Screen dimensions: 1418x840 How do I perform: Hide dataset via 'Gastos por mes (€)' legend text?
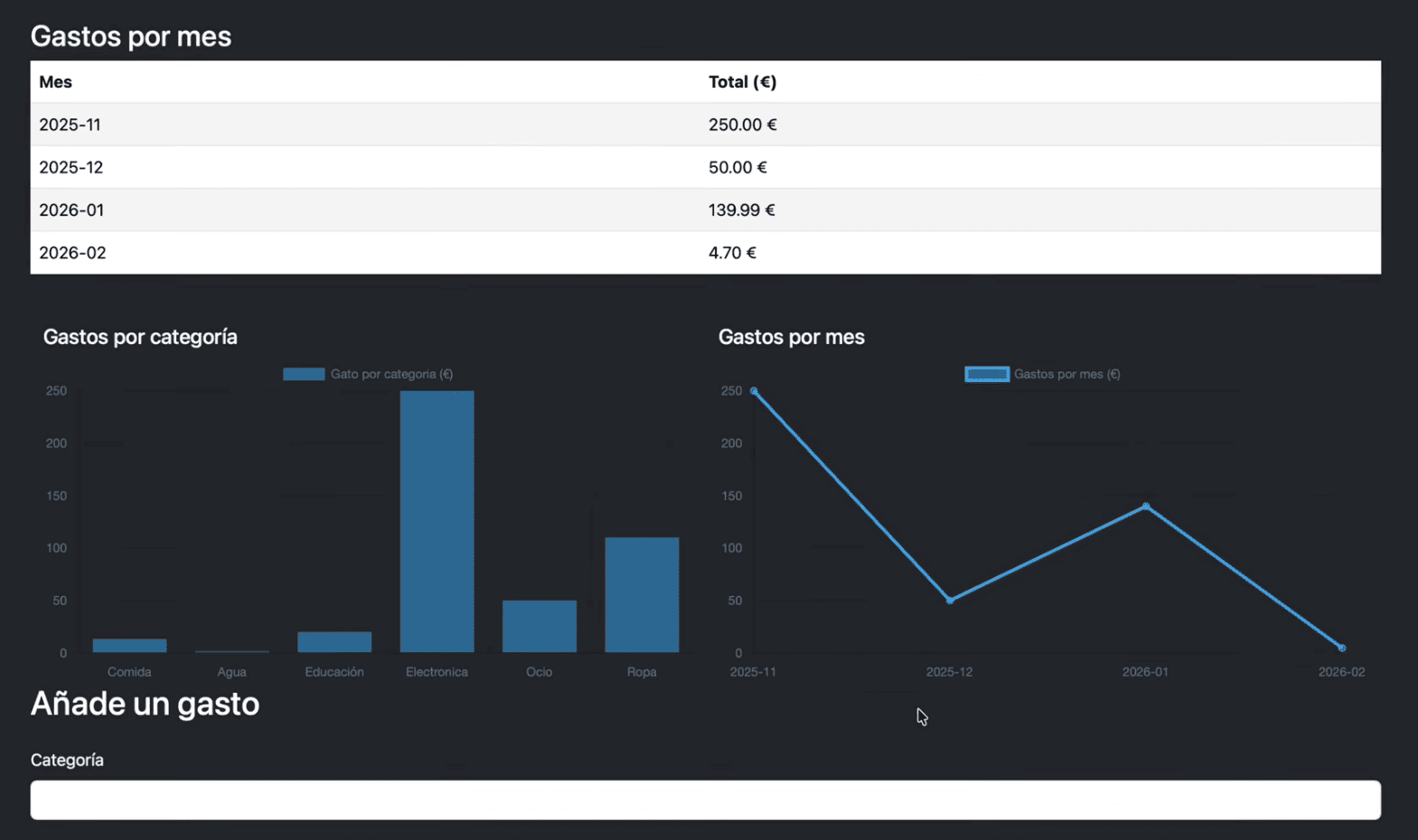[x=1066, y=374]
